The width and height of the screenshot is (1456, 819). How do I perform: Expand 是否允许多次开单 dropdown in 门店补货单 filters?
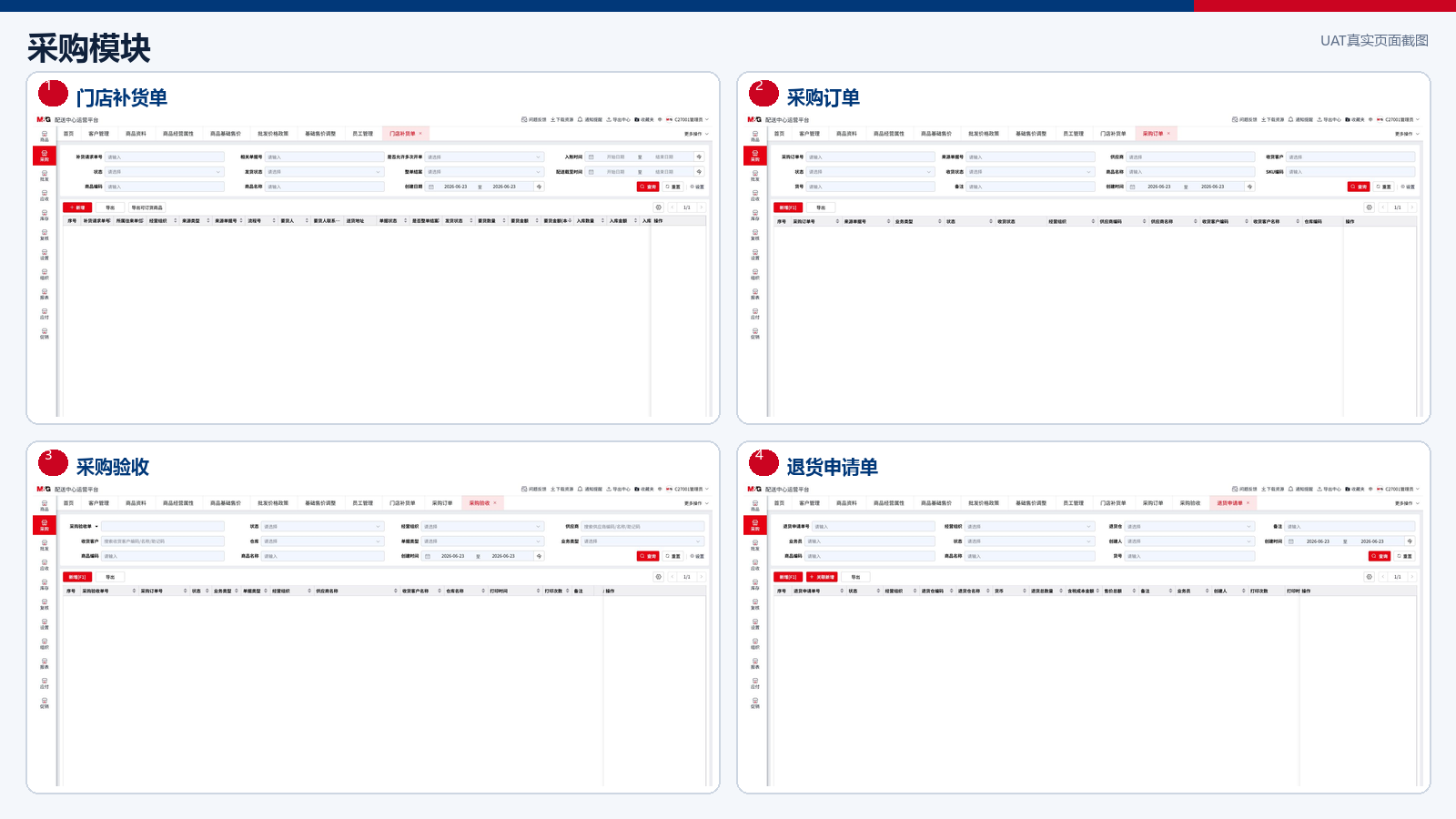click(484, 157)
